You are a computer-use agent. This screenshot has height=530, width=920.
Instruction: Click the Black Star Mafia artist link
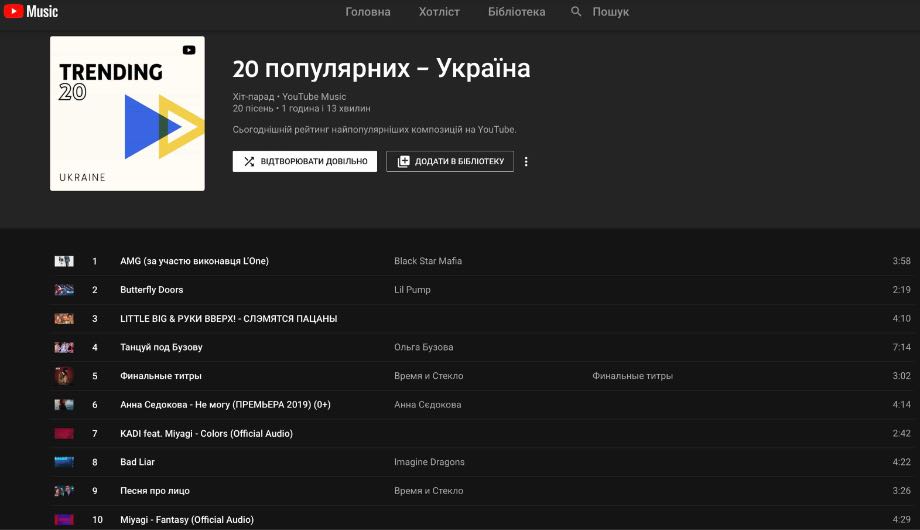(x=428, y=261)
